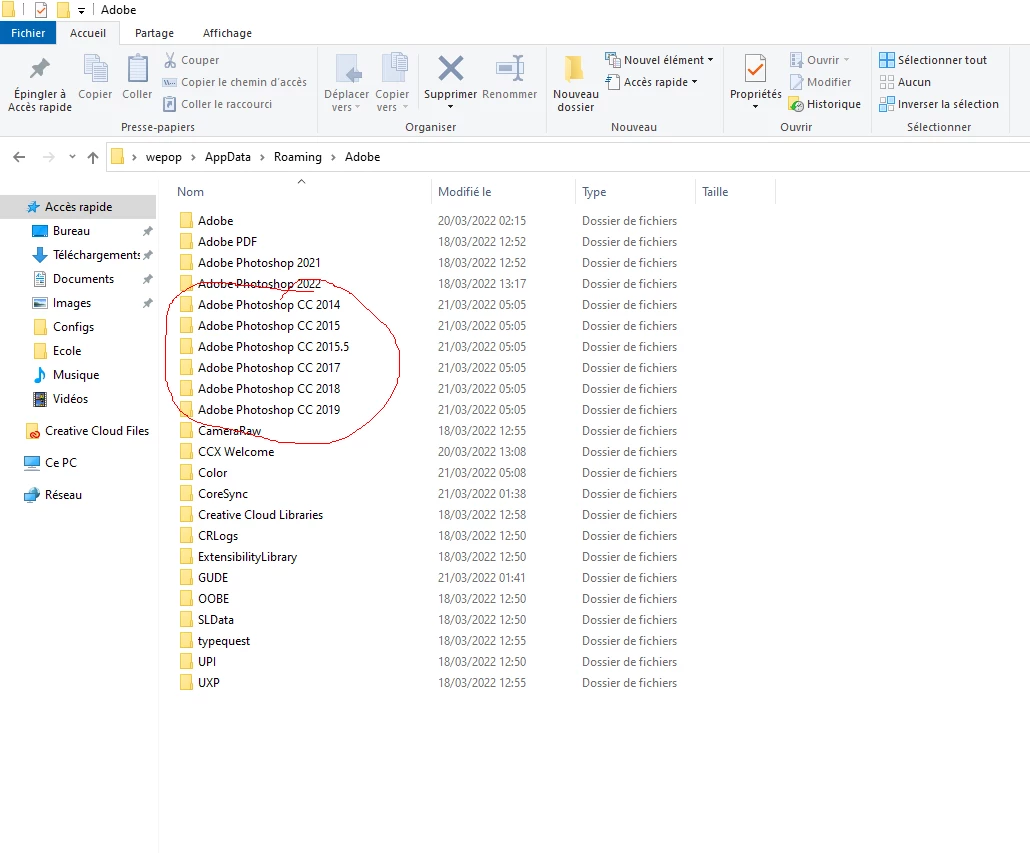Click the Propriétés checkmark icon

point(755,69)
